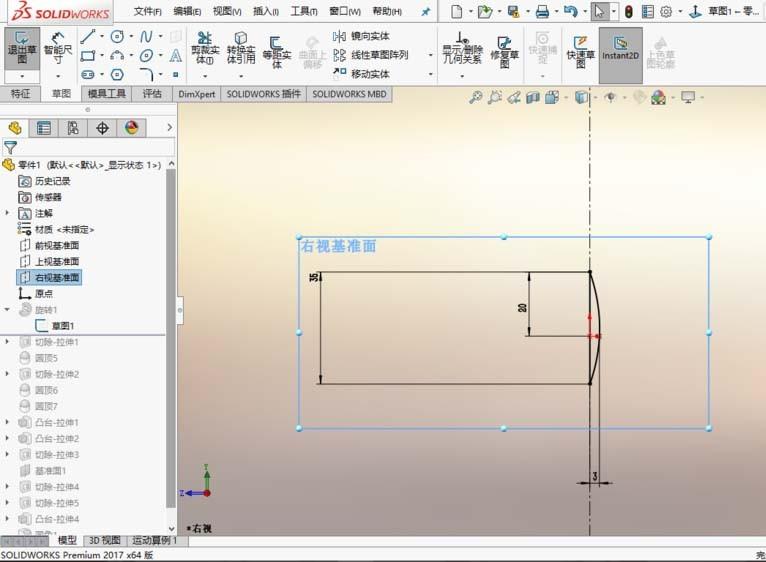
Task: Select the Point sketch tool
Action: [176, 75]
